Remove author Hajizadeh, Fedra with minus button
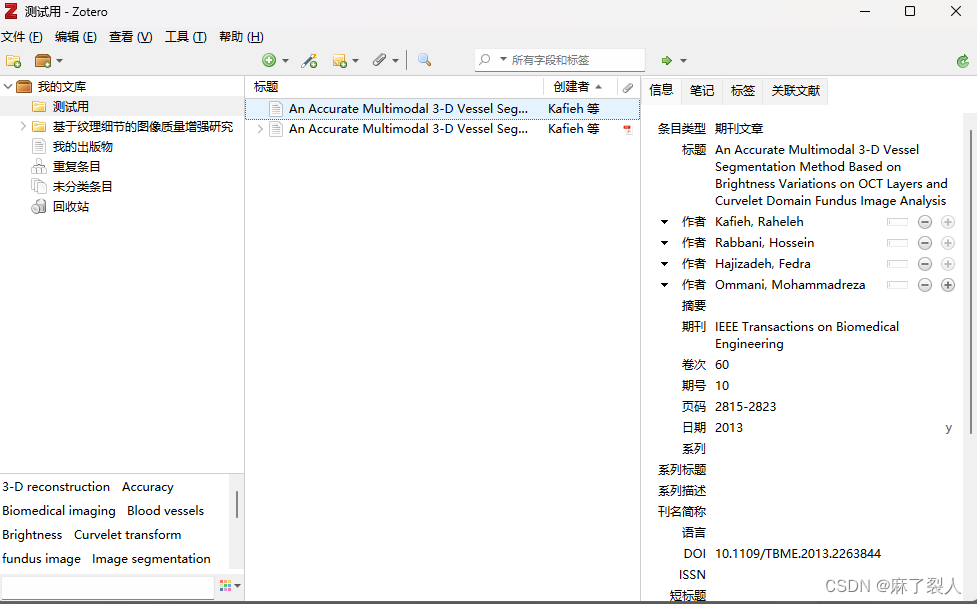 click(925, 264)
